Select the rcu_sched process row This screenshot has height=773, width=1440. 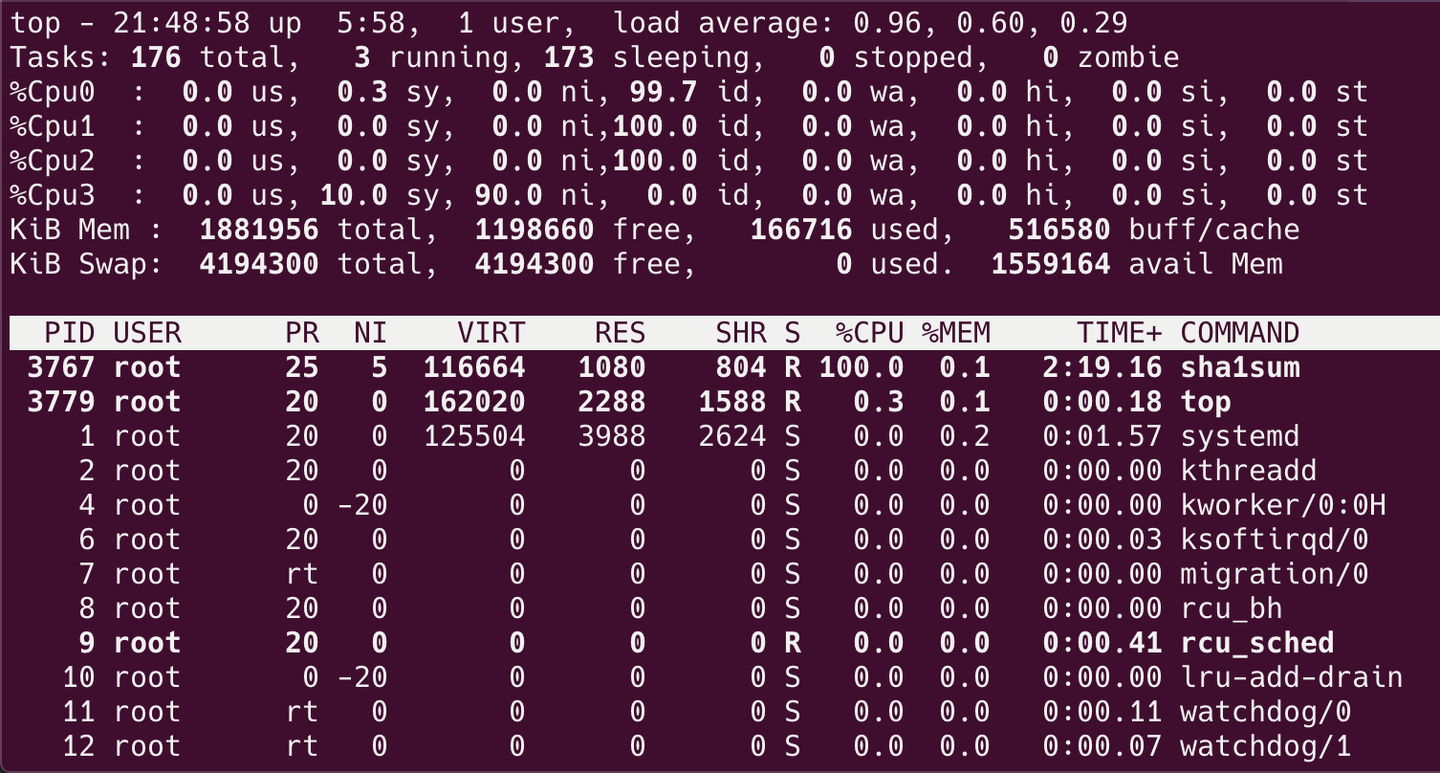point(700,643)
